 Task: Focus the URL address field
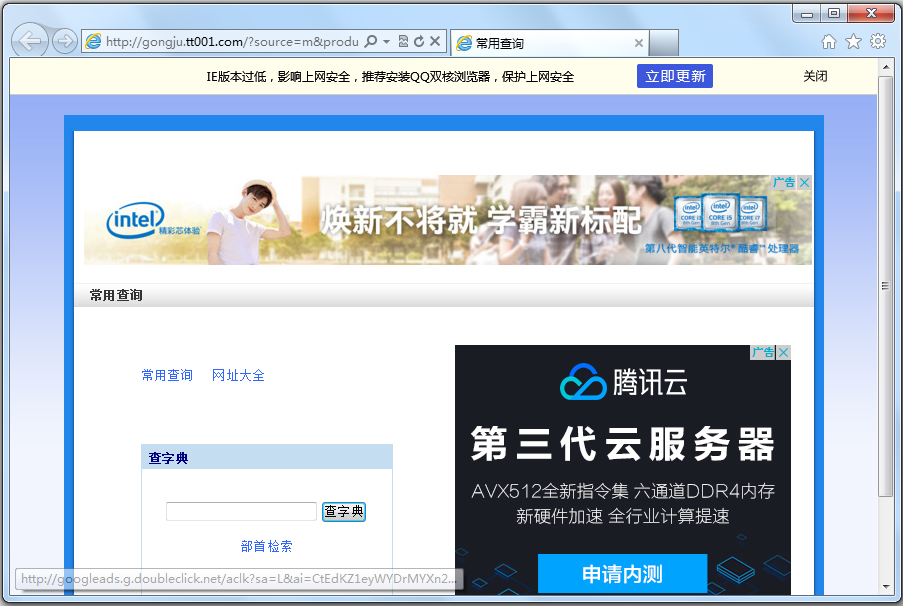(232, 41)
